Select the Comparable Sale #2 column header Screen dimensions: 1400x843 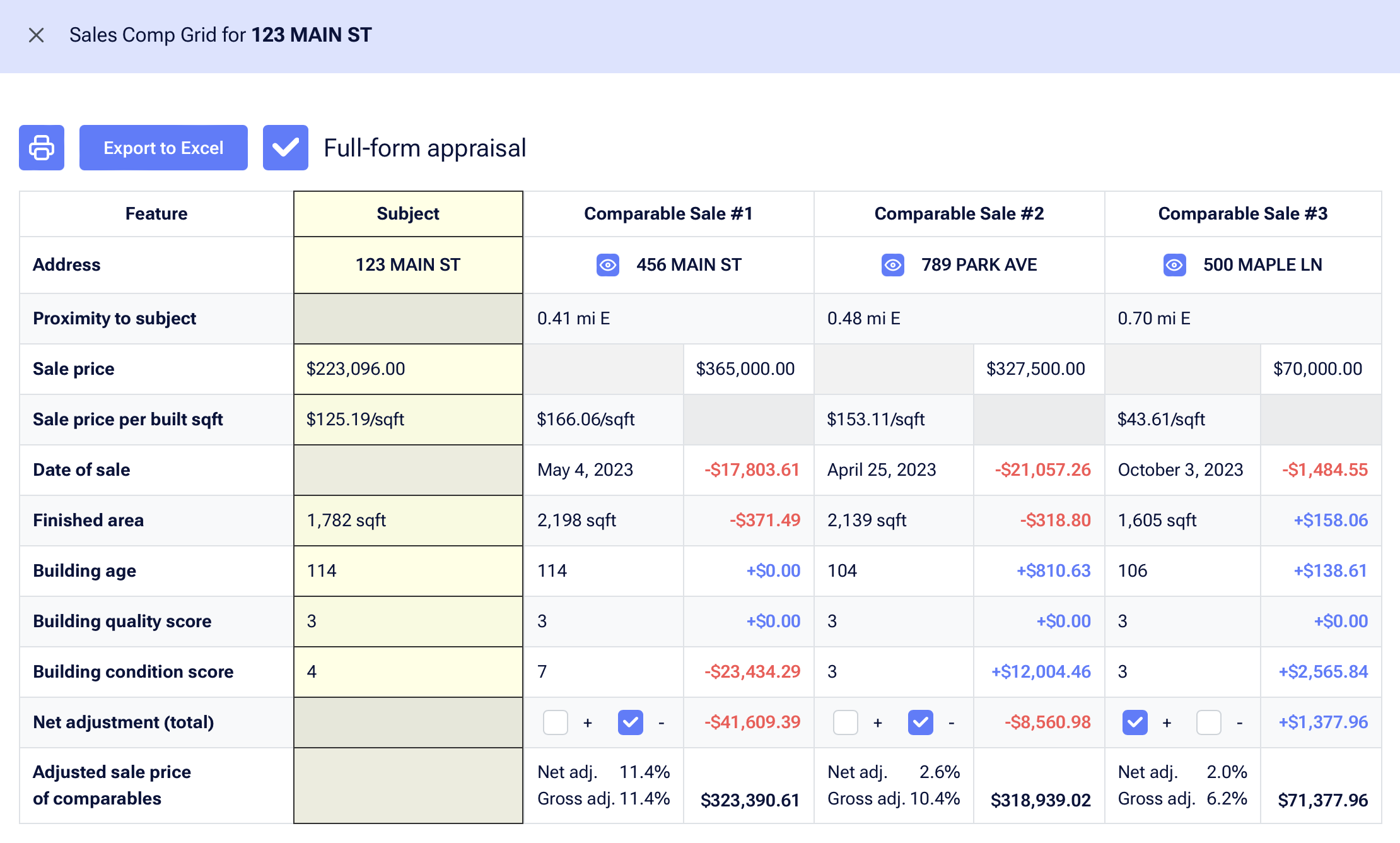click(x=959, y=213)
